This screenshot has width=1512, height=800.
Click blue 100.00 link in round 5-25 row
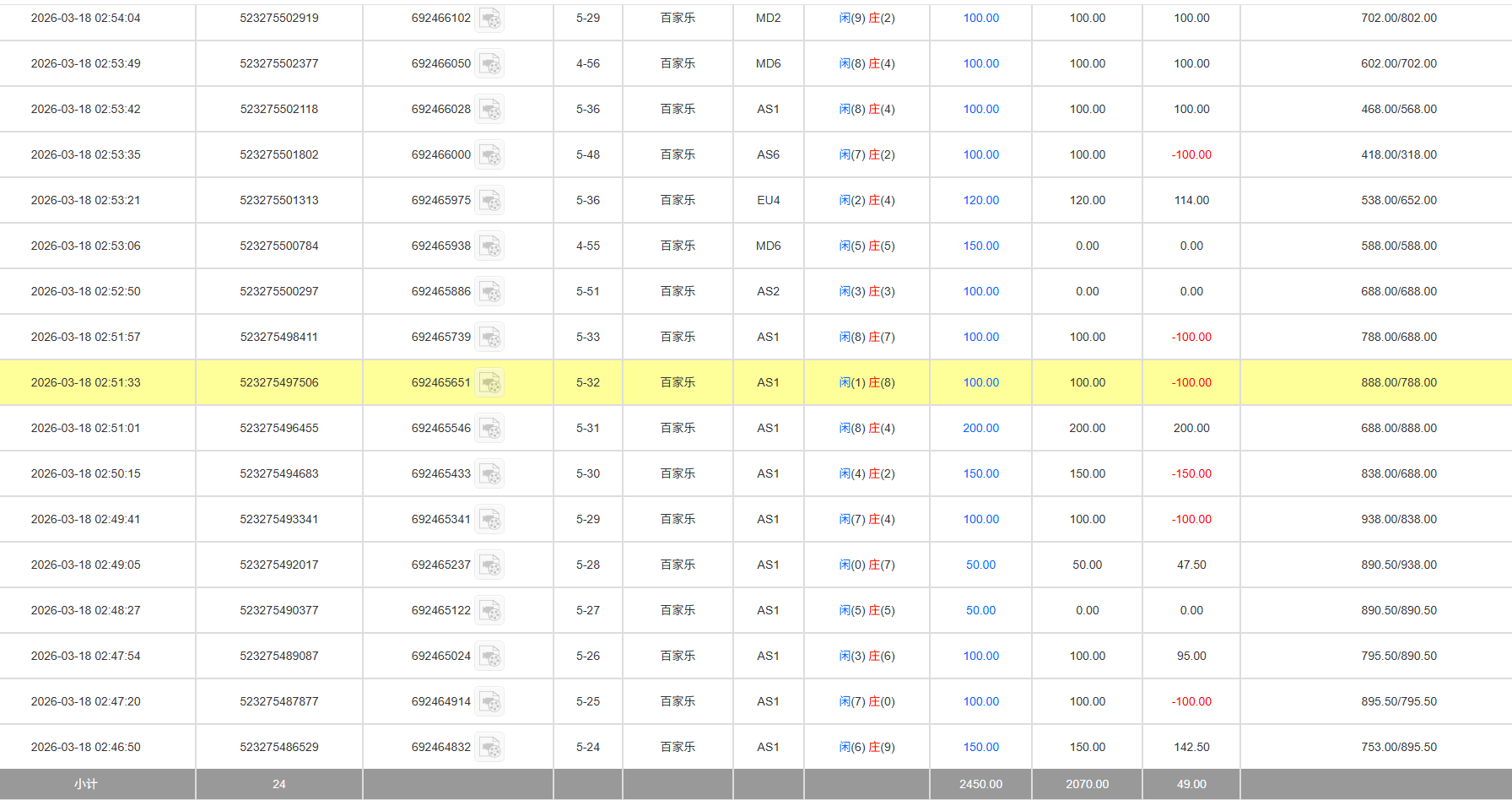click(980, 702)
